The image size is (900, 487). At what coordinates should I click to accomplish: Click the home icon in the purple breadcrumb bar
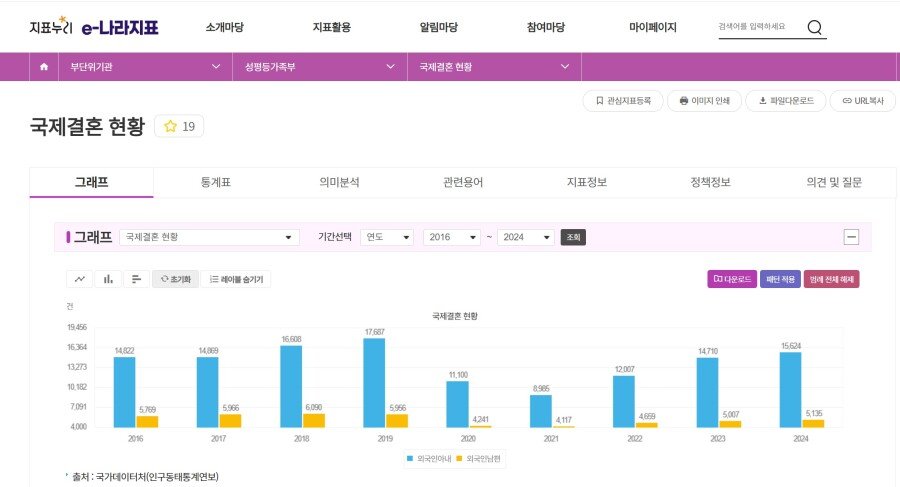point(43,67)
